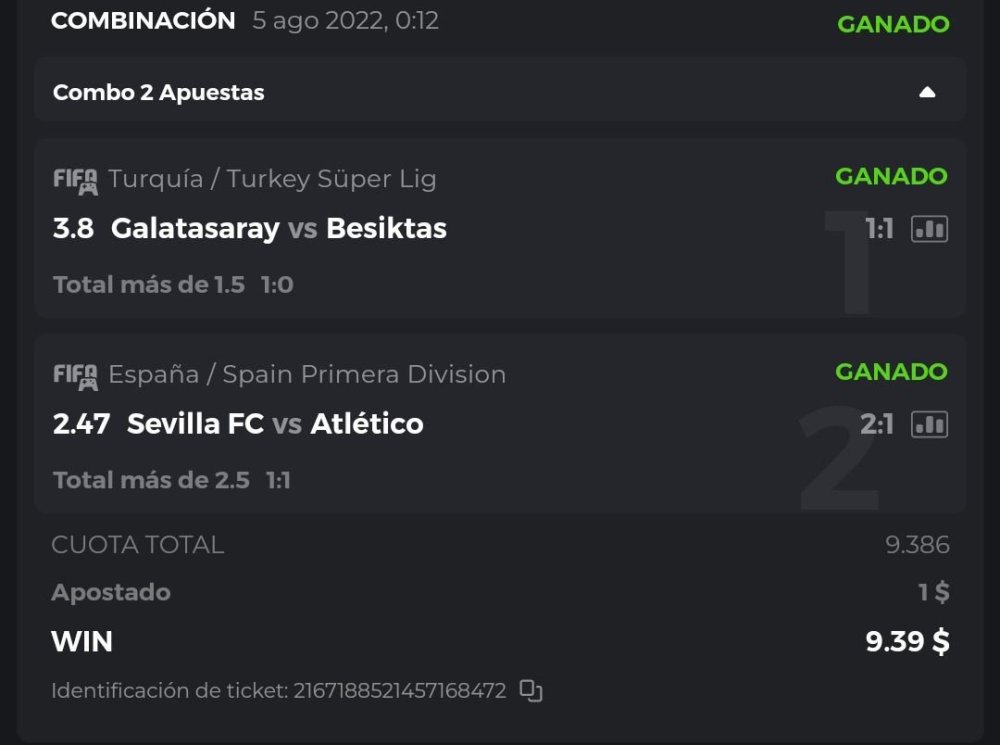Viewport: 1000px width, 745px height.
Task: Collapse the Combo 2 Apuestas section
Action: pos(927,92)
